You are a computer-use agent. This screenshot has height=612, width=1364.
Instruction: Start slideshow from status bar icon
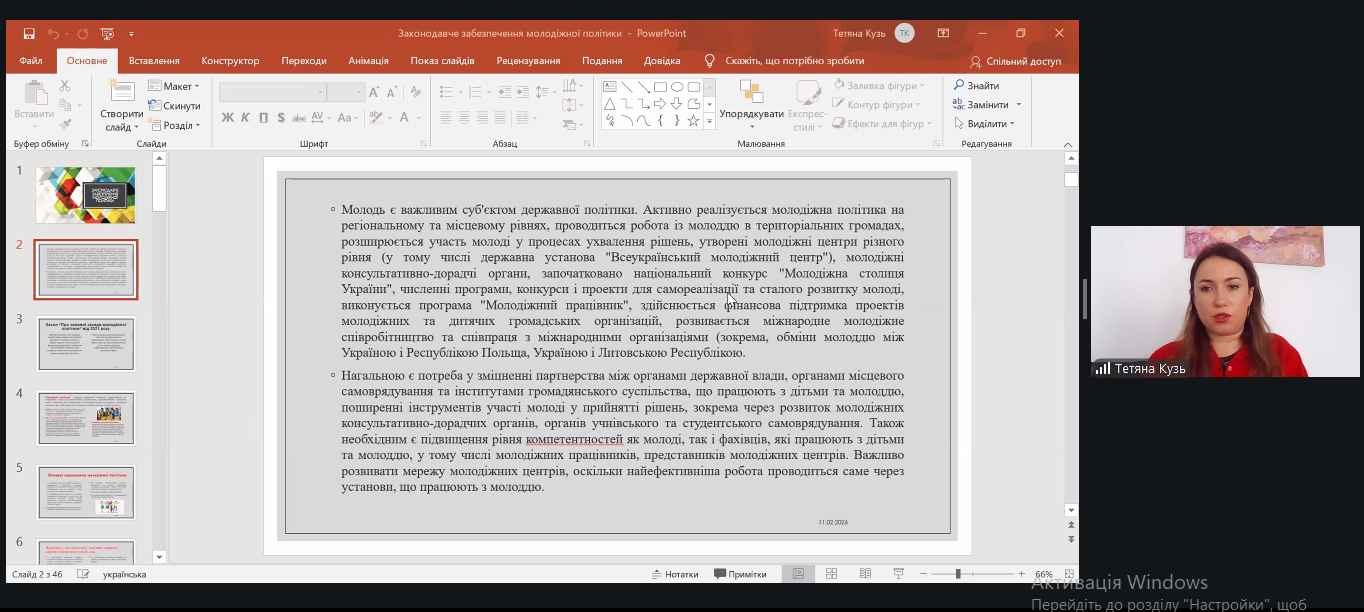click(x=899, y=574)
